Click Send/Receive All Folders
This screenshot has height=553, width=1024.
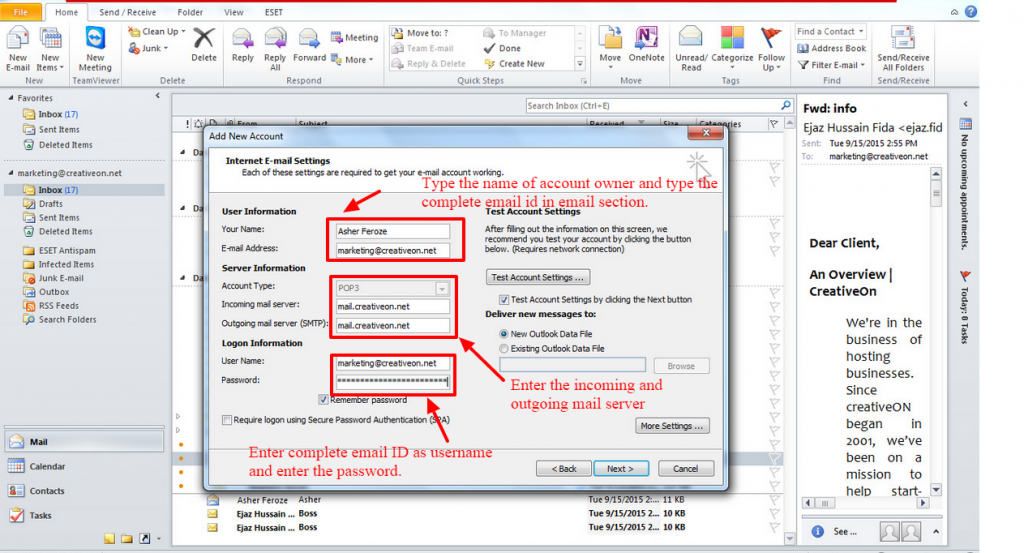coord(903,49)
